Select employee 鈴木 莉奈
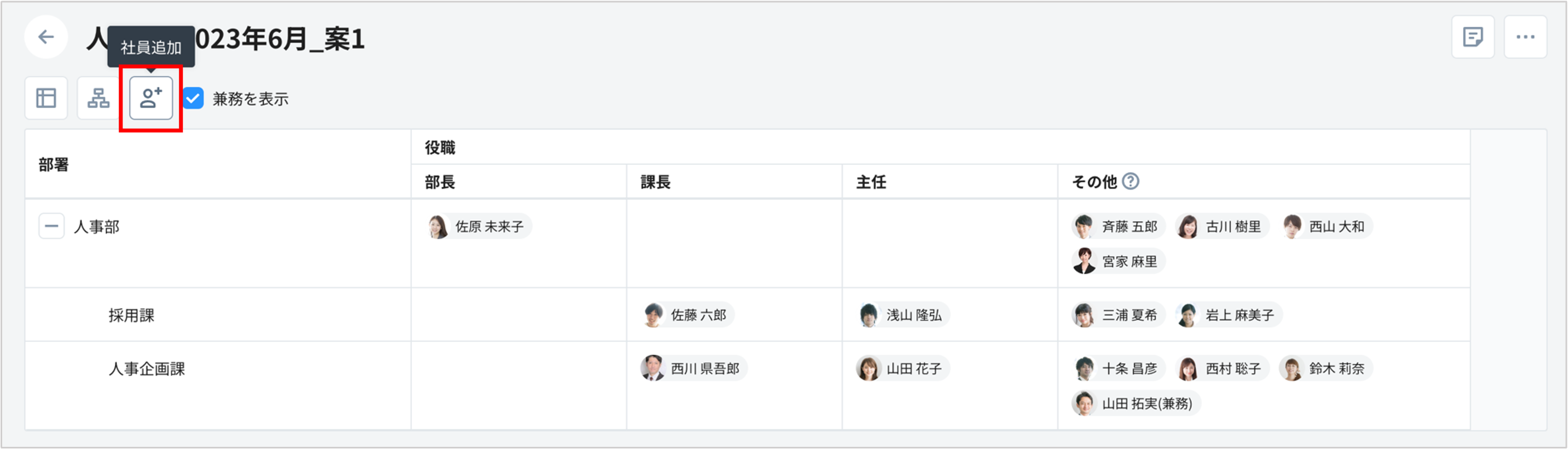 (x=1325, y=368)
